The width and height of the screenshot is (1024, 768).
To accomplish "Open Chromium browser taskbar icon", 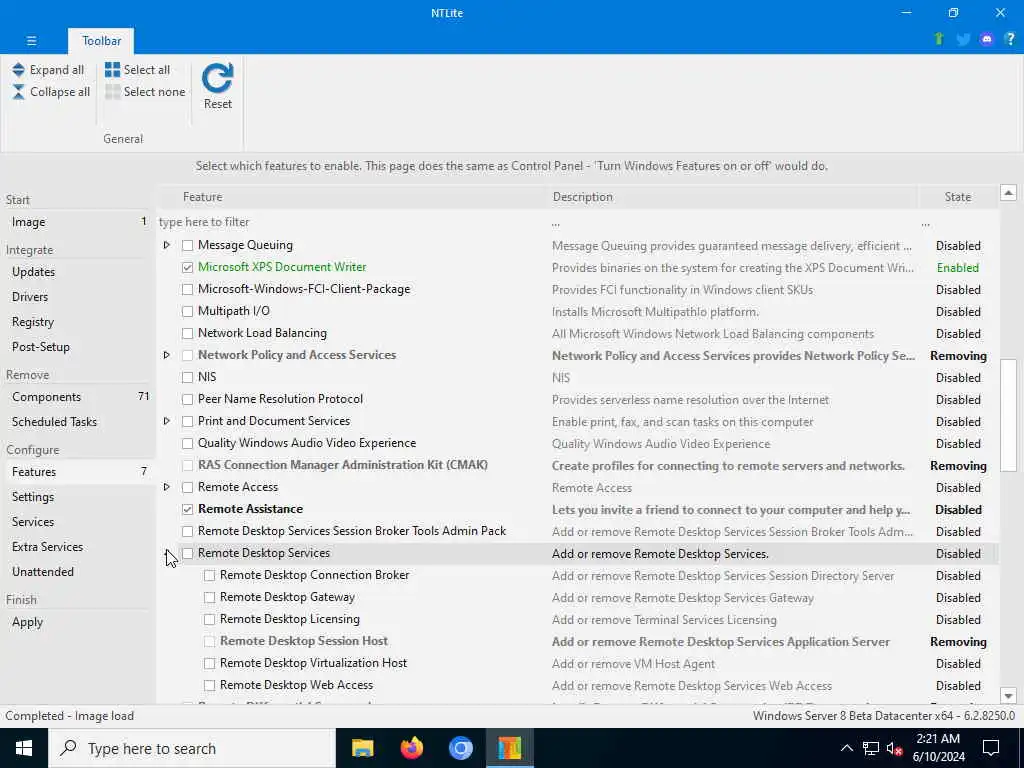I will (461, 748).
